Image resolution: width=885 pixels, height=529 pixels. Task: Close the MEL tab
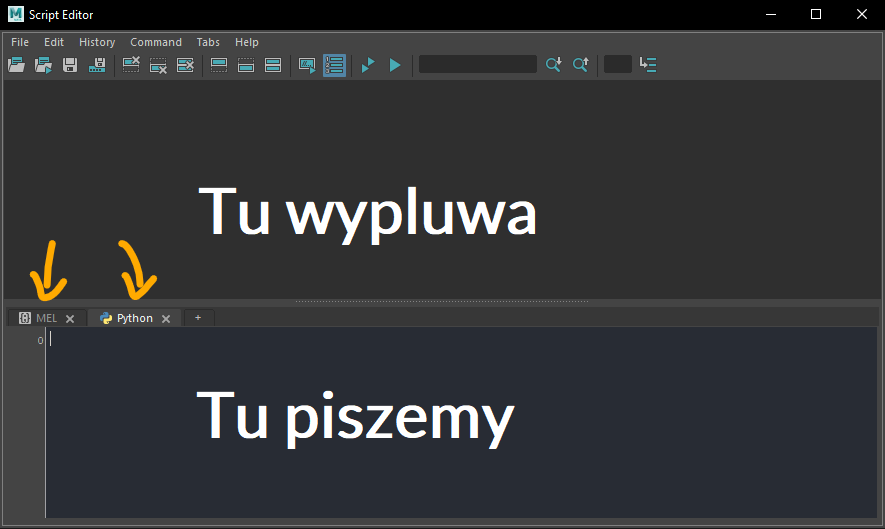(70, 319)
